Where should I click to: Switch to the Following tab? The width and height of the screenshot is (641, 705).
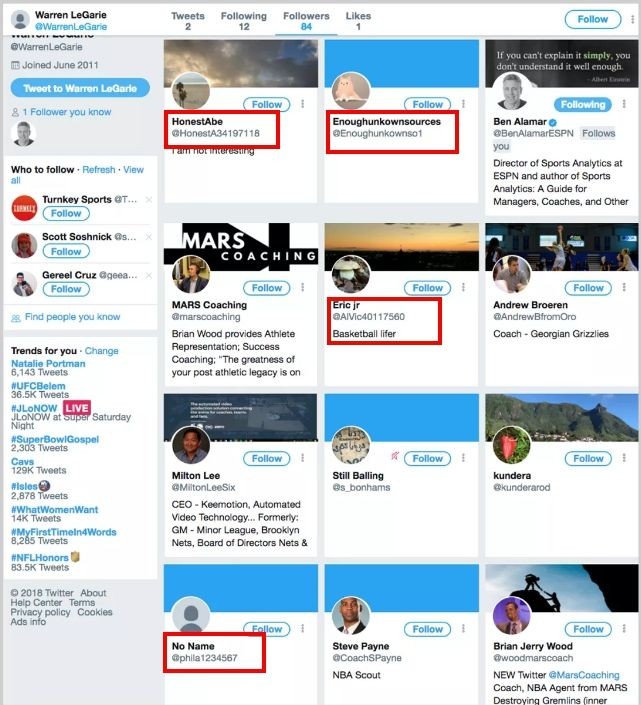coord(244,21)
